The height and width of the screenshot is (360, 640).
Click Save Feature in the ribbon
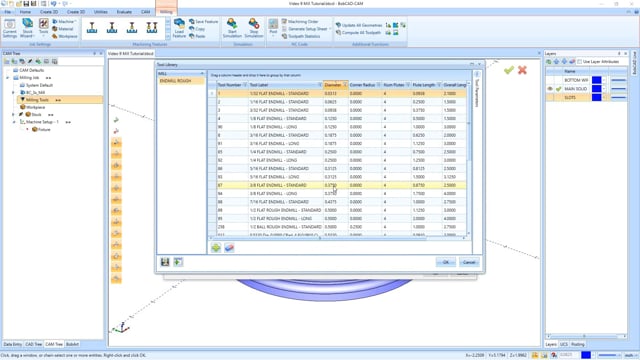pyautogui.click(x=203, y=21)
